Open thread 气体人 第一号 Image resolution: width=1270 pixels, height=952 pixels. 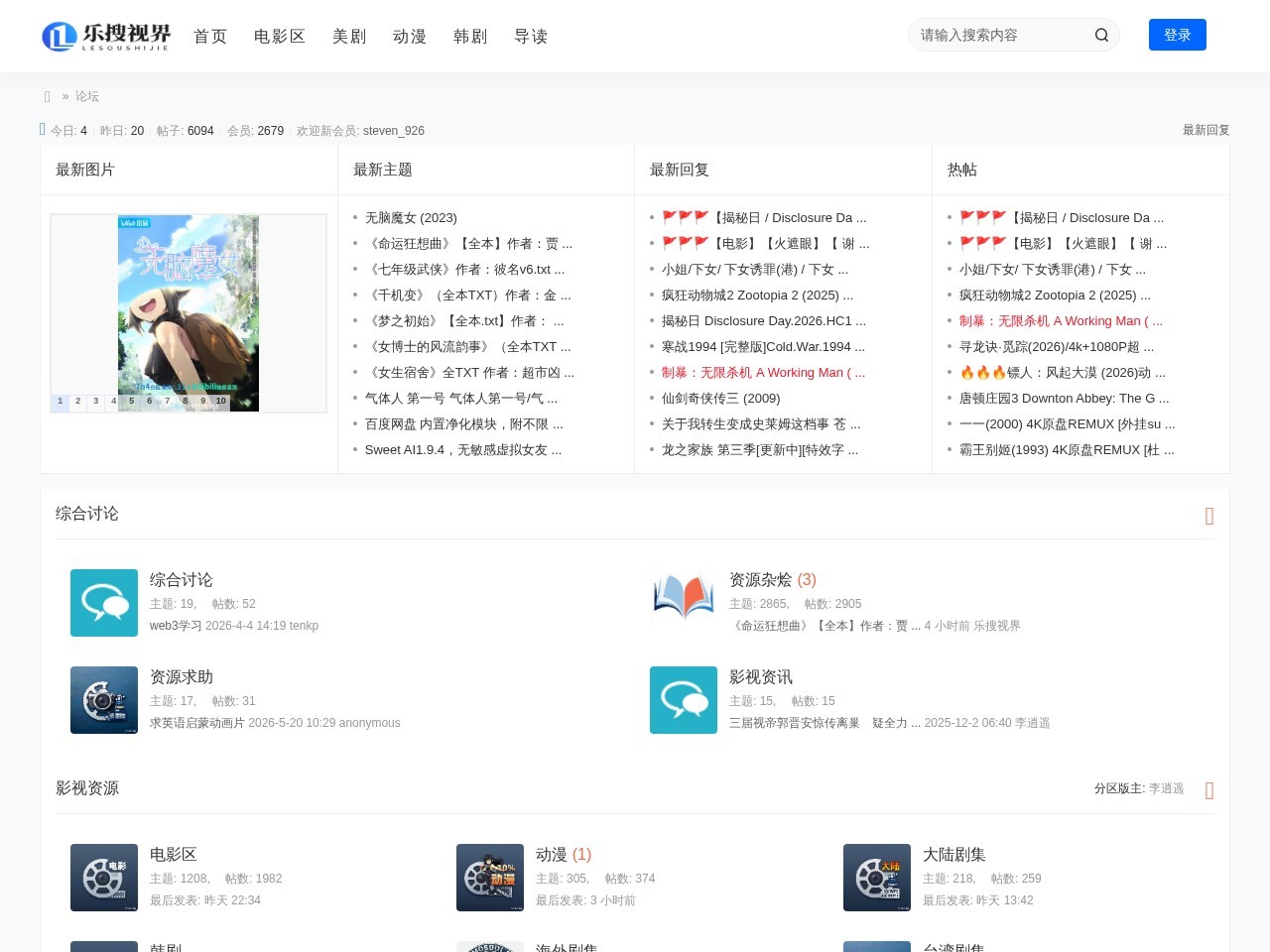pyautogui.click(x=461, y=398)
